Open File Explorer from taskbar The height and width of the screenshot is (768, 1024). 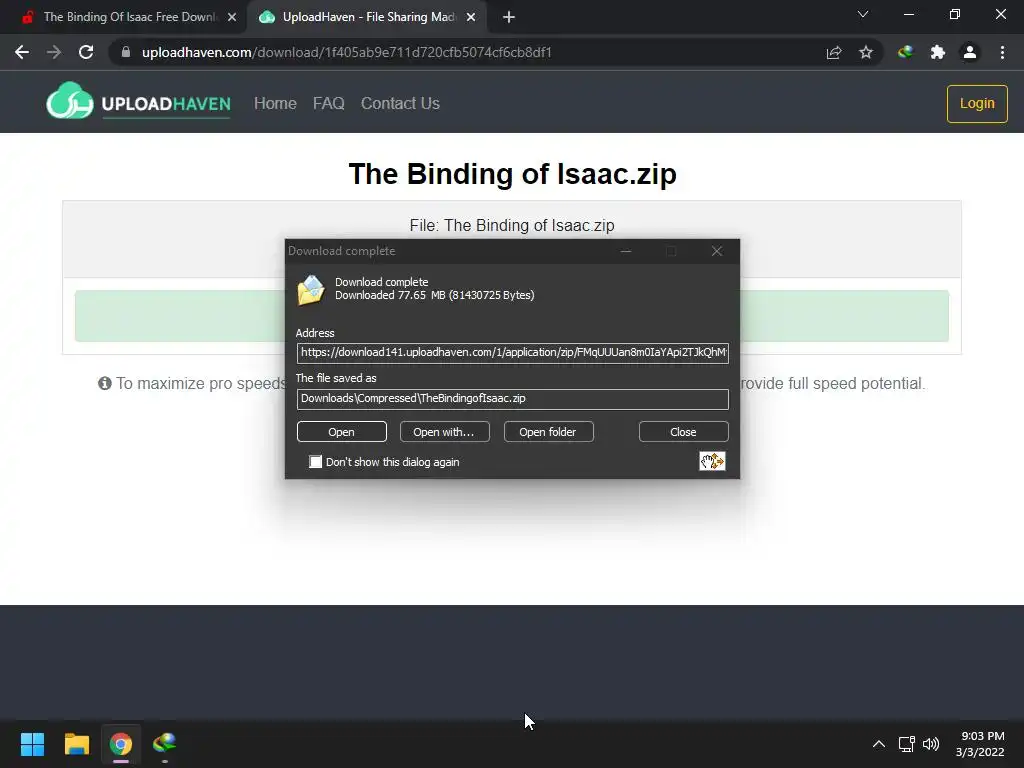pos(76,744)
